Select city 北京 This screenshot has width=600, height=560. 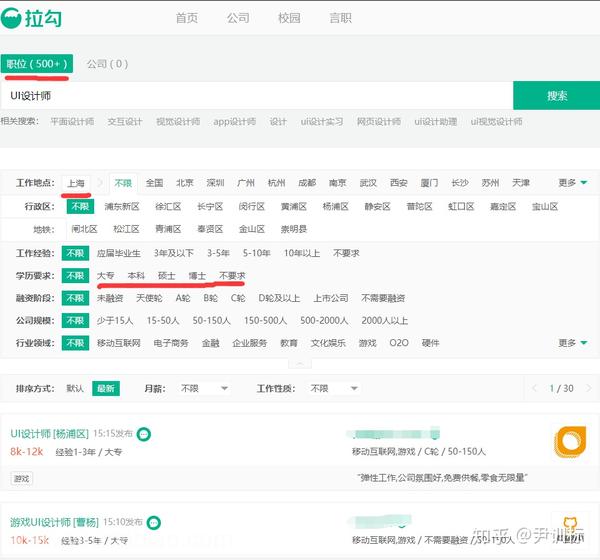(185, 183)
